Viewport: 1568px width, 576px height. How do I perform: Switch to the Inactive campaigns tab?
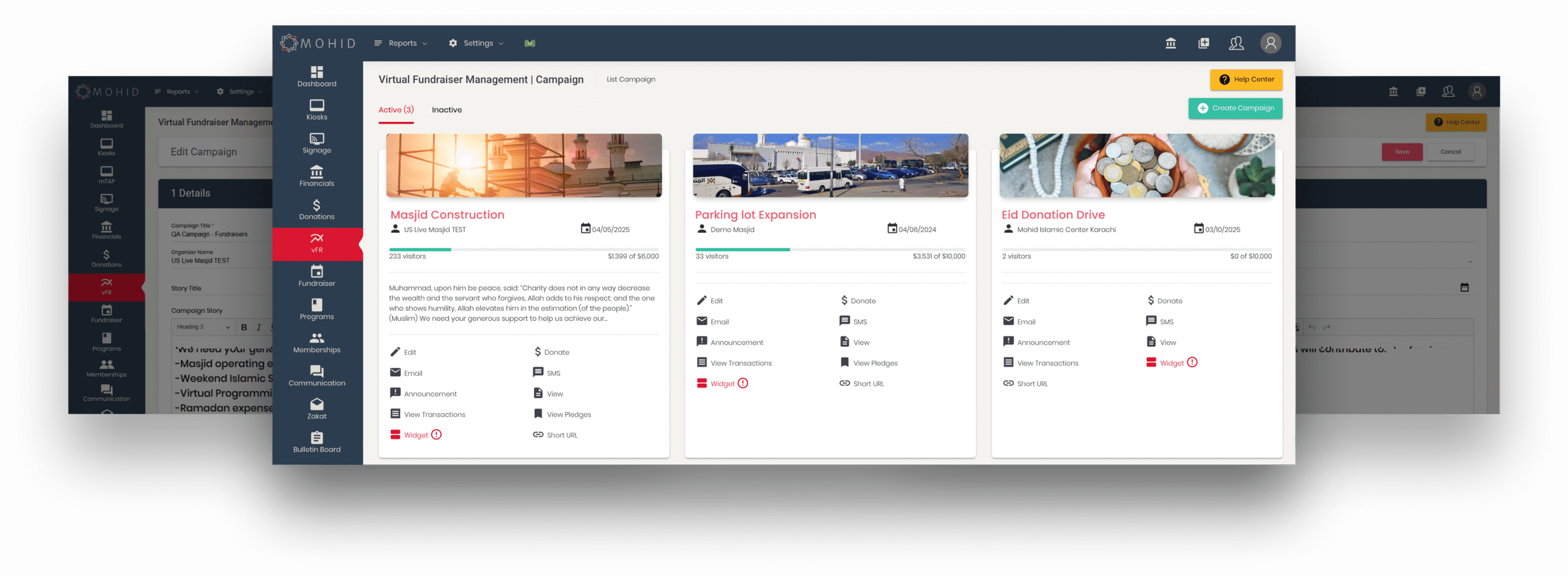pyautogui.click(x=447, y=110)
